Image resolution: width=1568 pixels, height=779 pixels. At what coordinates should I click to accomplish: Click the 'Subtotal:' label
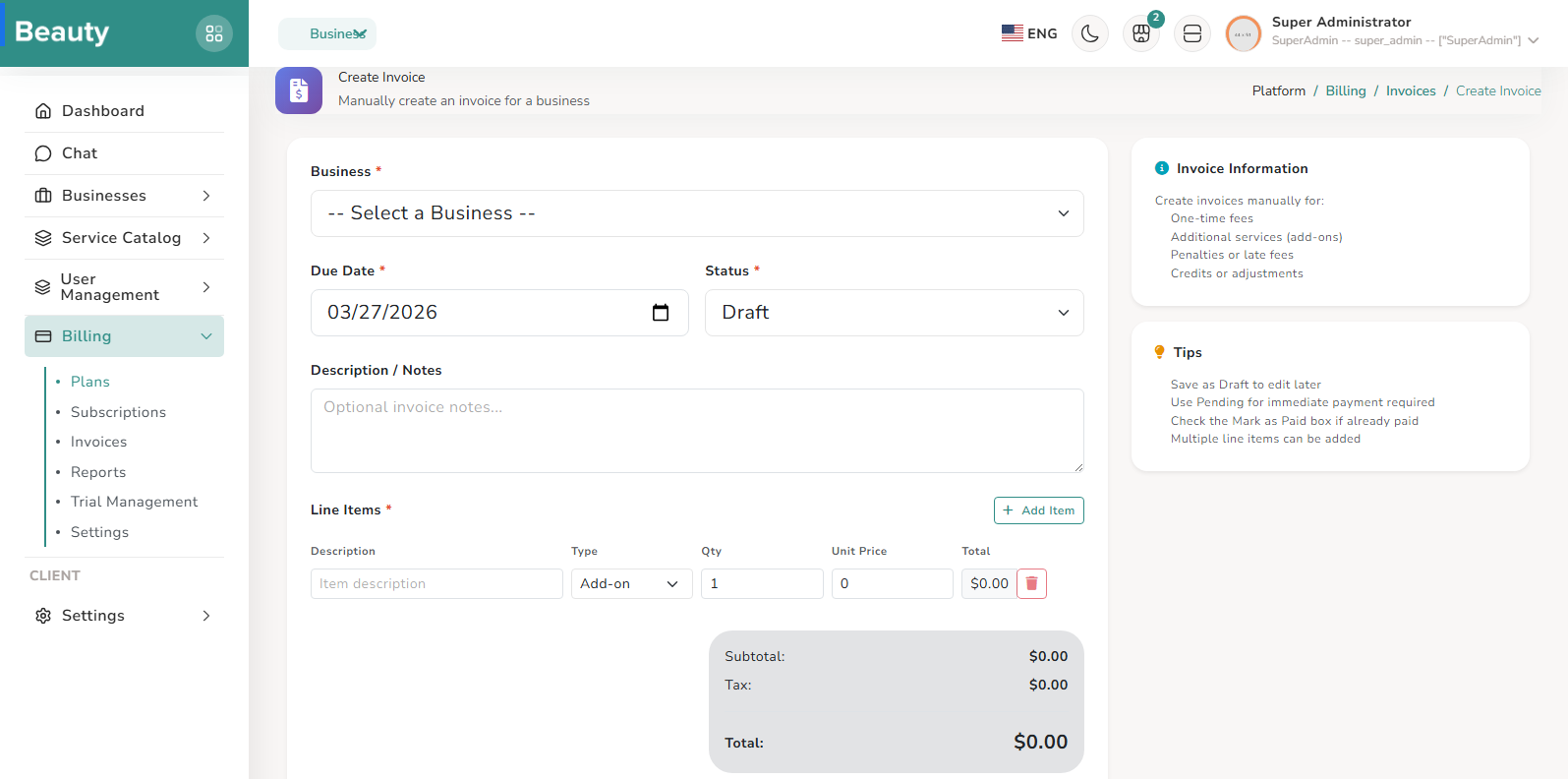click(x=755, y=656)
